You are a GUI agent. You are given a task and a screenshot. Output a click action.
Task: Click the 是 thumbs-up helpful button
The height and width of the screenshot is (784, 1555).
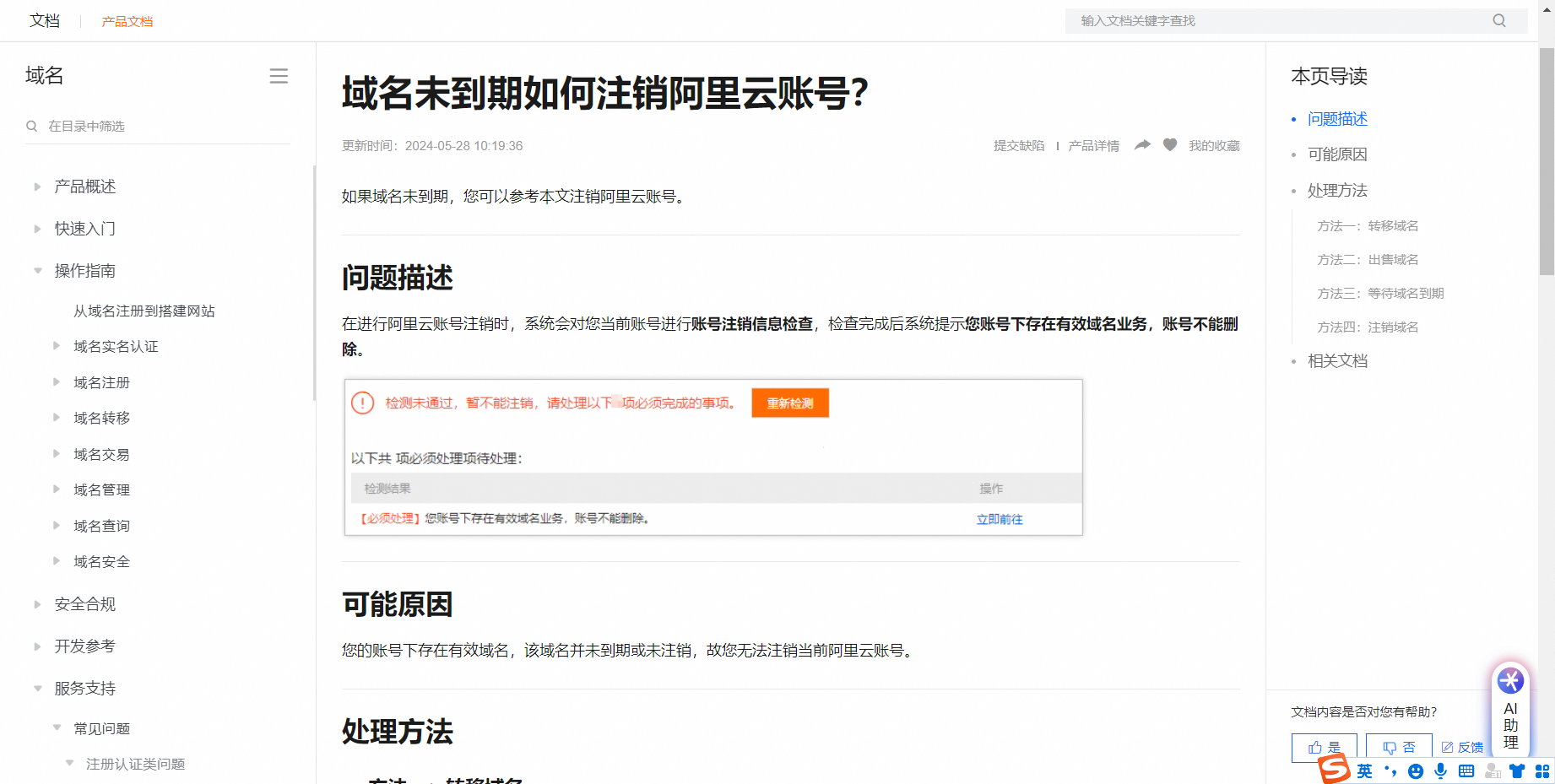[x=1325, y=748]
